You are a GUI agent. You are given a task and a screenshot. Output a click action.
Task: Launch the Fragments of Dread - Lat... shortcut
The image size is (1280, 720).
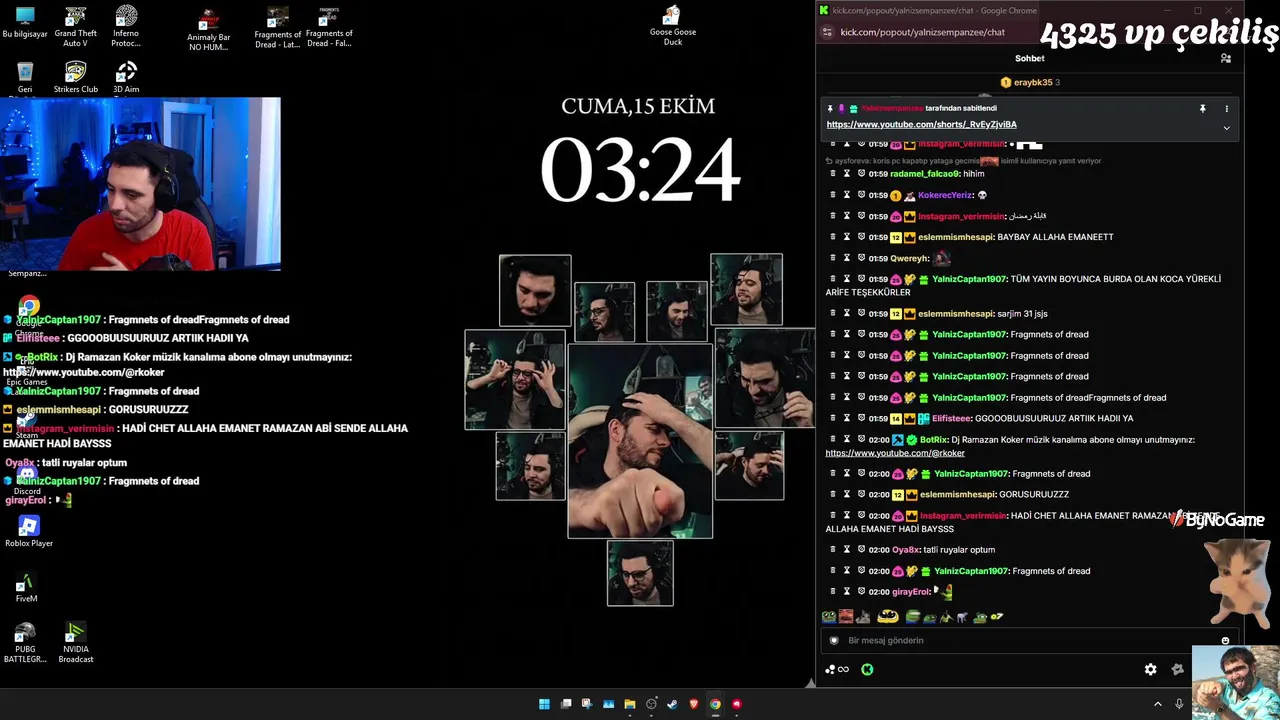pyautogui.click(x=277, y=27)
